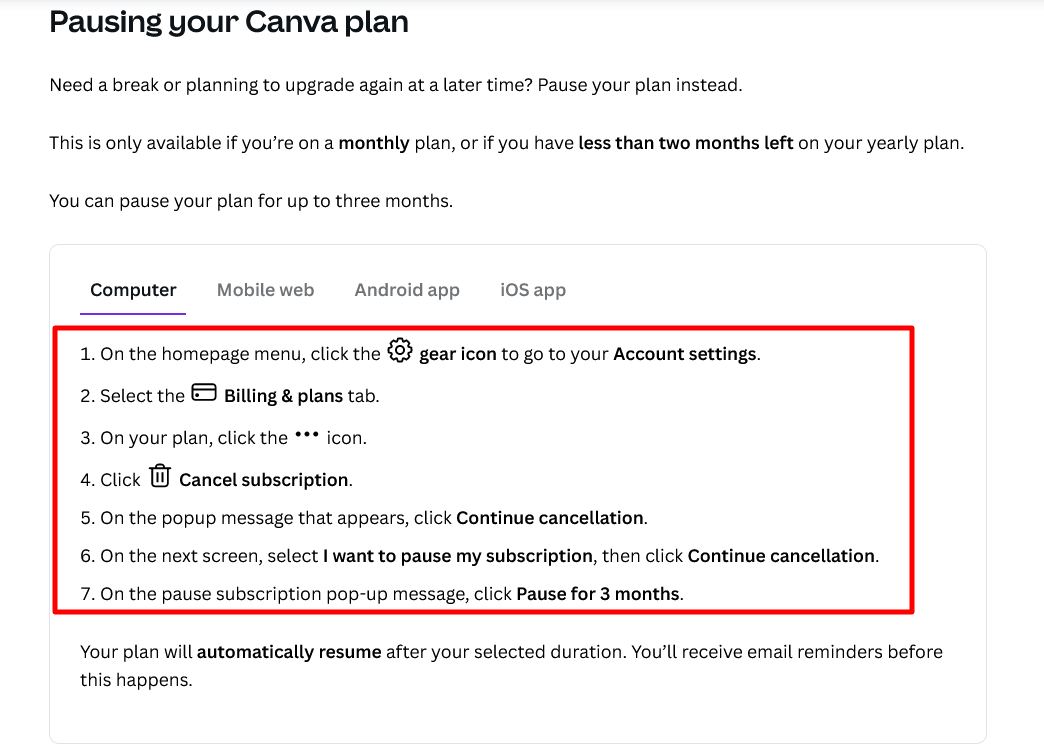1044x750 pixels.
Task: Switch to the Mobile web tab
Action: point(265,290)
